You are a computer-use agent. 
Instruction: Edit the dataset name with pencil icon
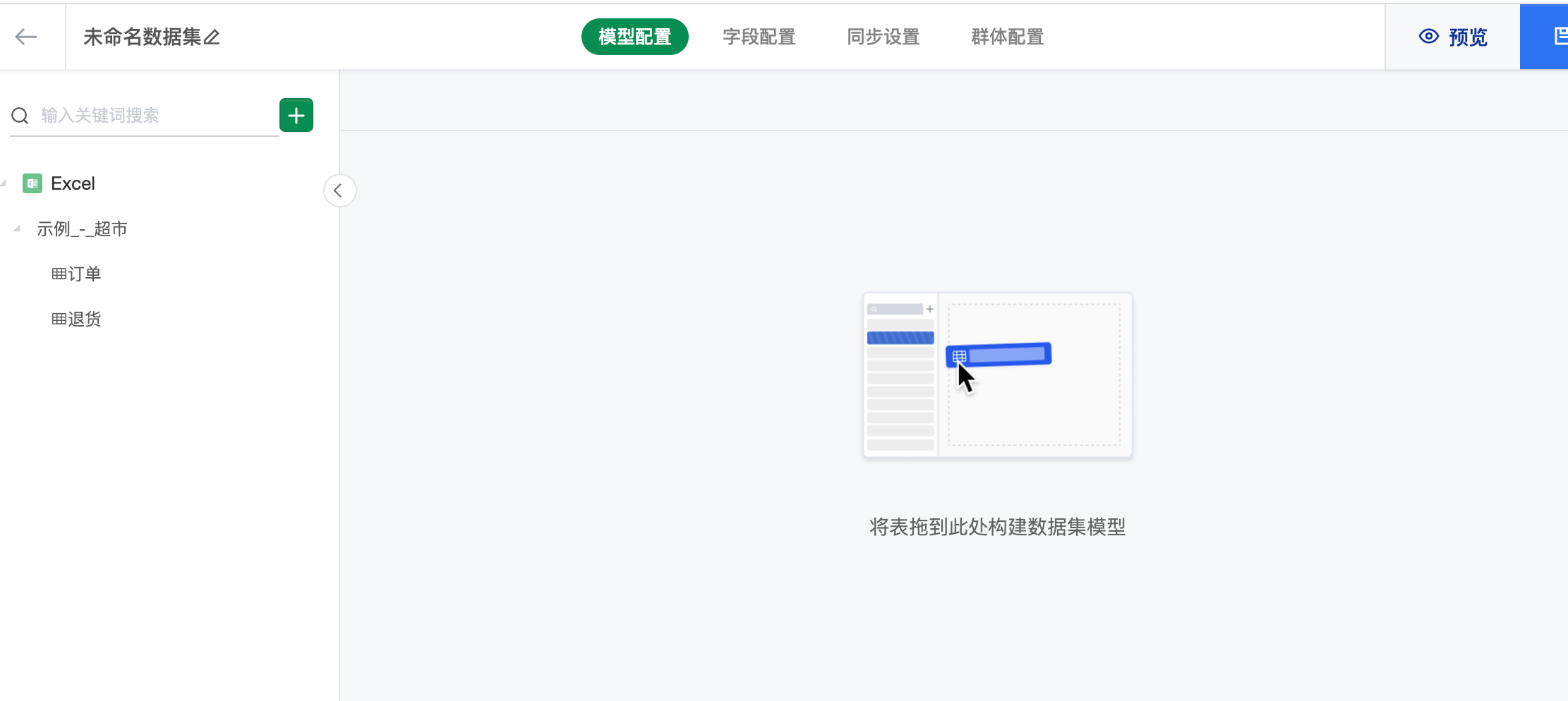(x=212, y=37)
